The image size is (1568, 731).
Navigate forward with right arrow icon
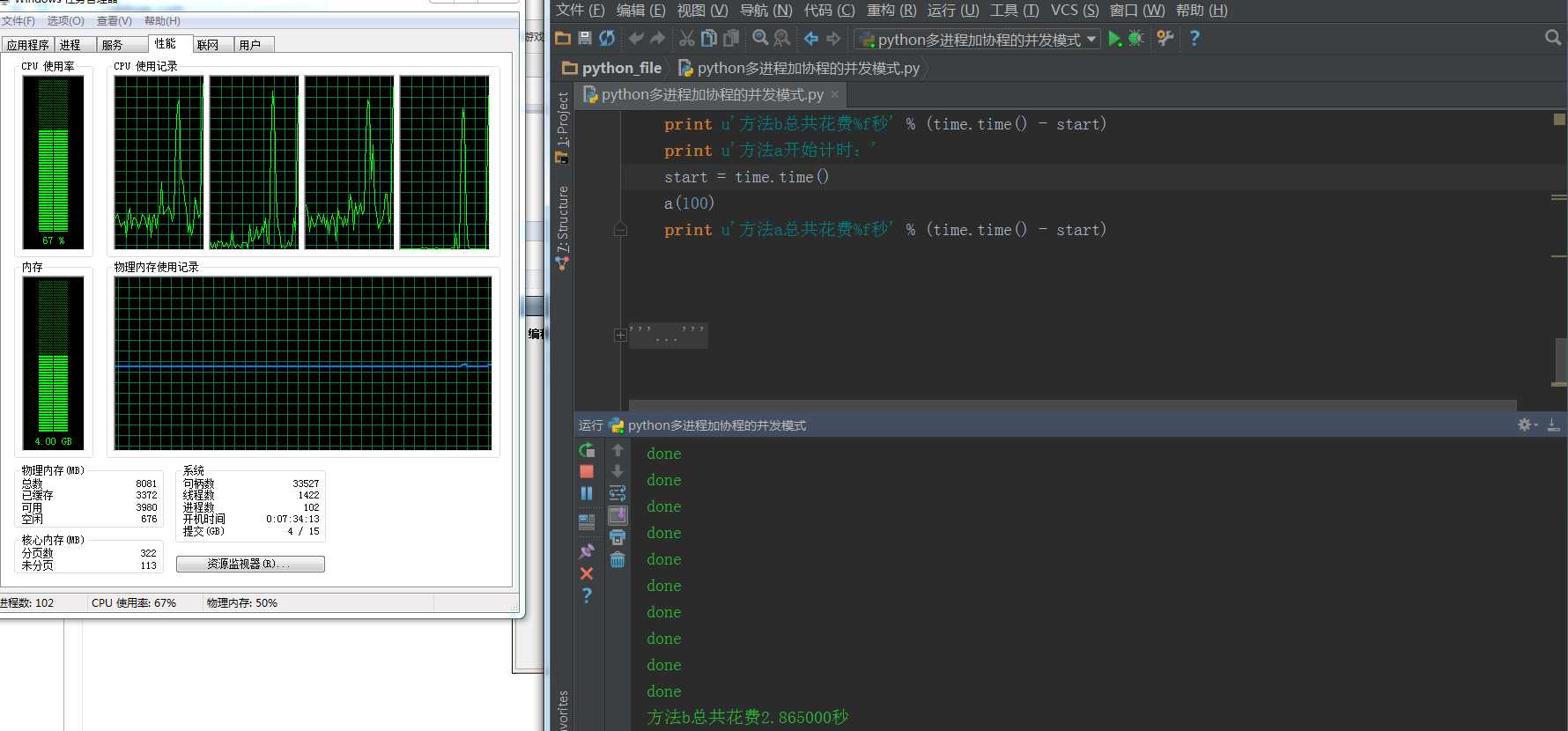833,38
